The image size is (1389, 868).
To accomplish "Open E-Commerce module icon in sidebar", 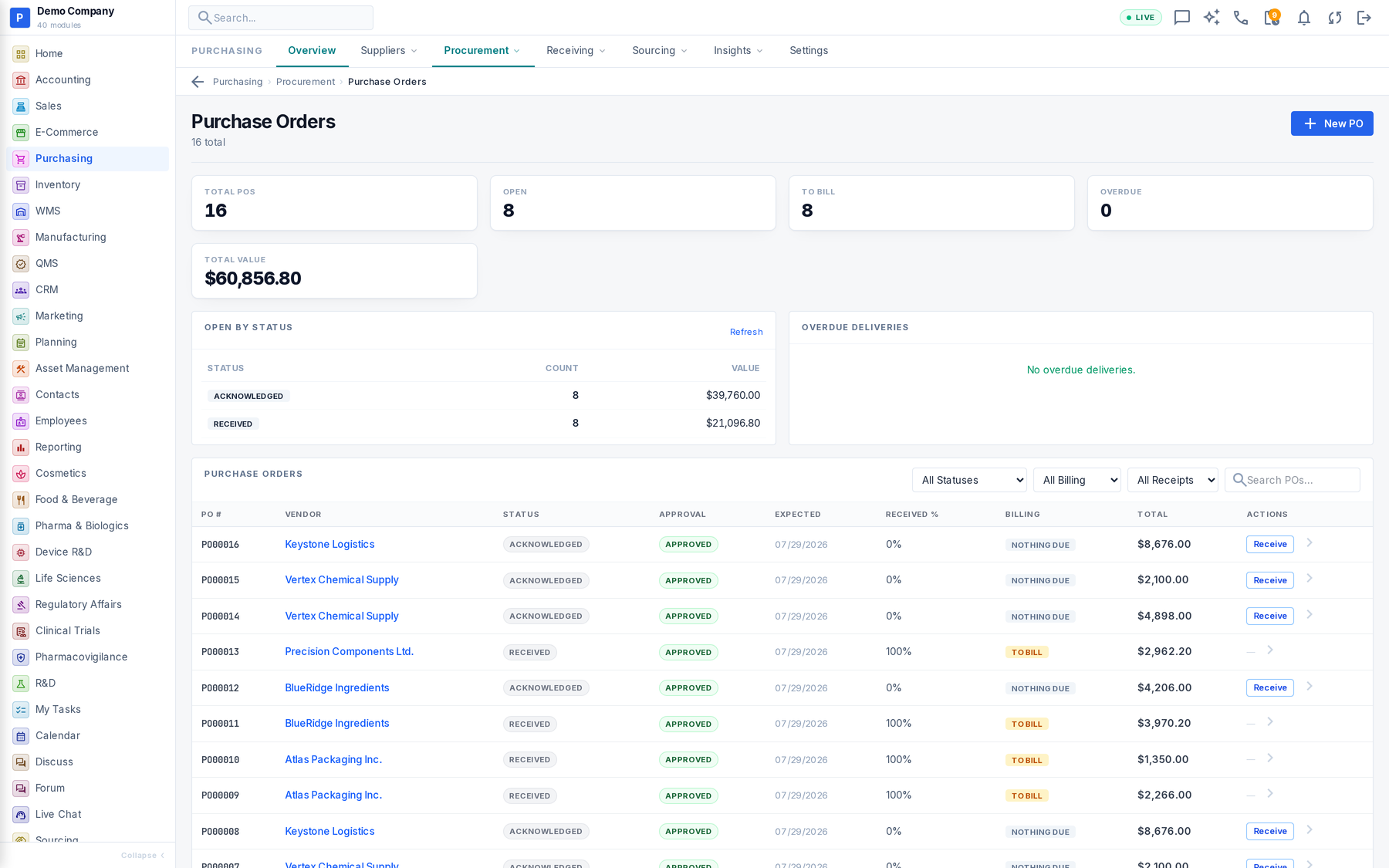I will pos(21,133).
